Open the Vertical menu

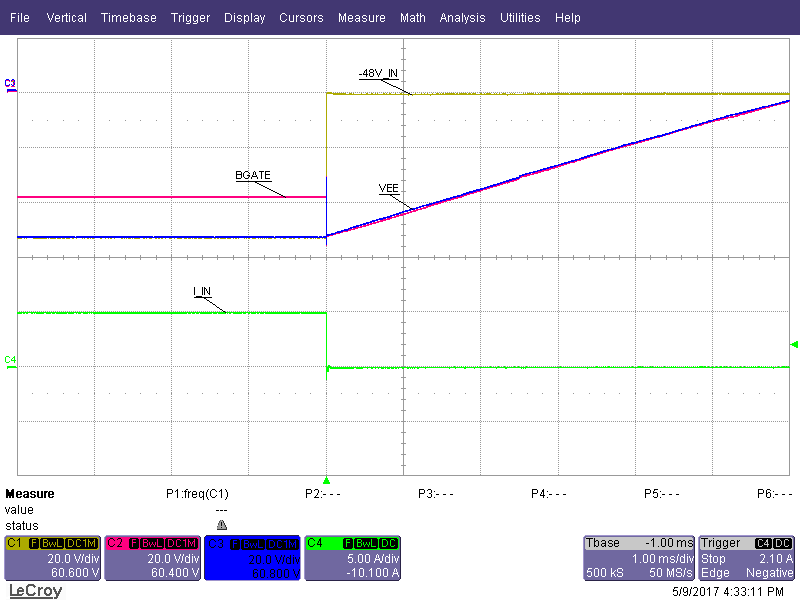pos(67,18)
